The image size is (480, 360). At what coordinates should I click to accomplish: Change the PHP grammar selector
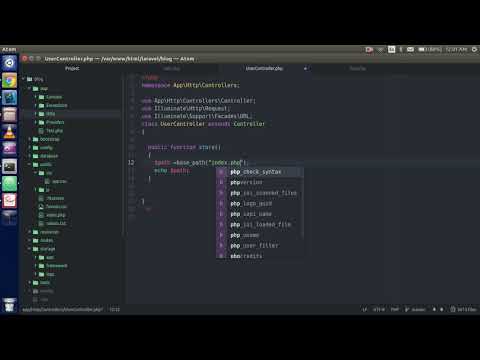pyautogui.click(x=395, y=309)
